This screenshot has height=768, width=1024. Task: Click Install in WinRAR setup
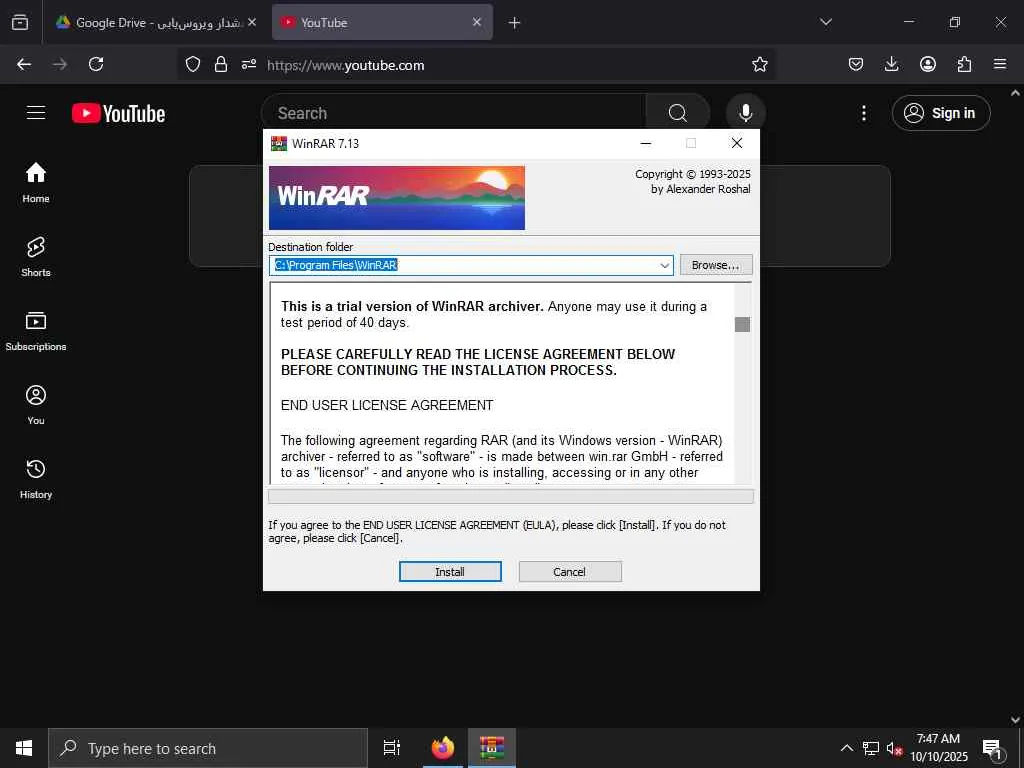450,571
